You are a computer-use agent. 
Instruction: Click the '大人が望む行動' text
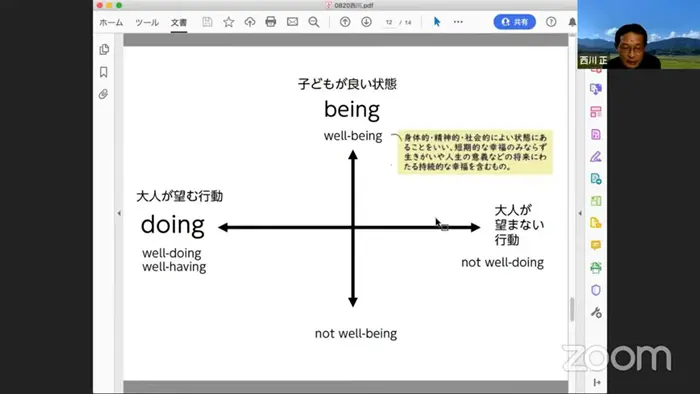179,196
